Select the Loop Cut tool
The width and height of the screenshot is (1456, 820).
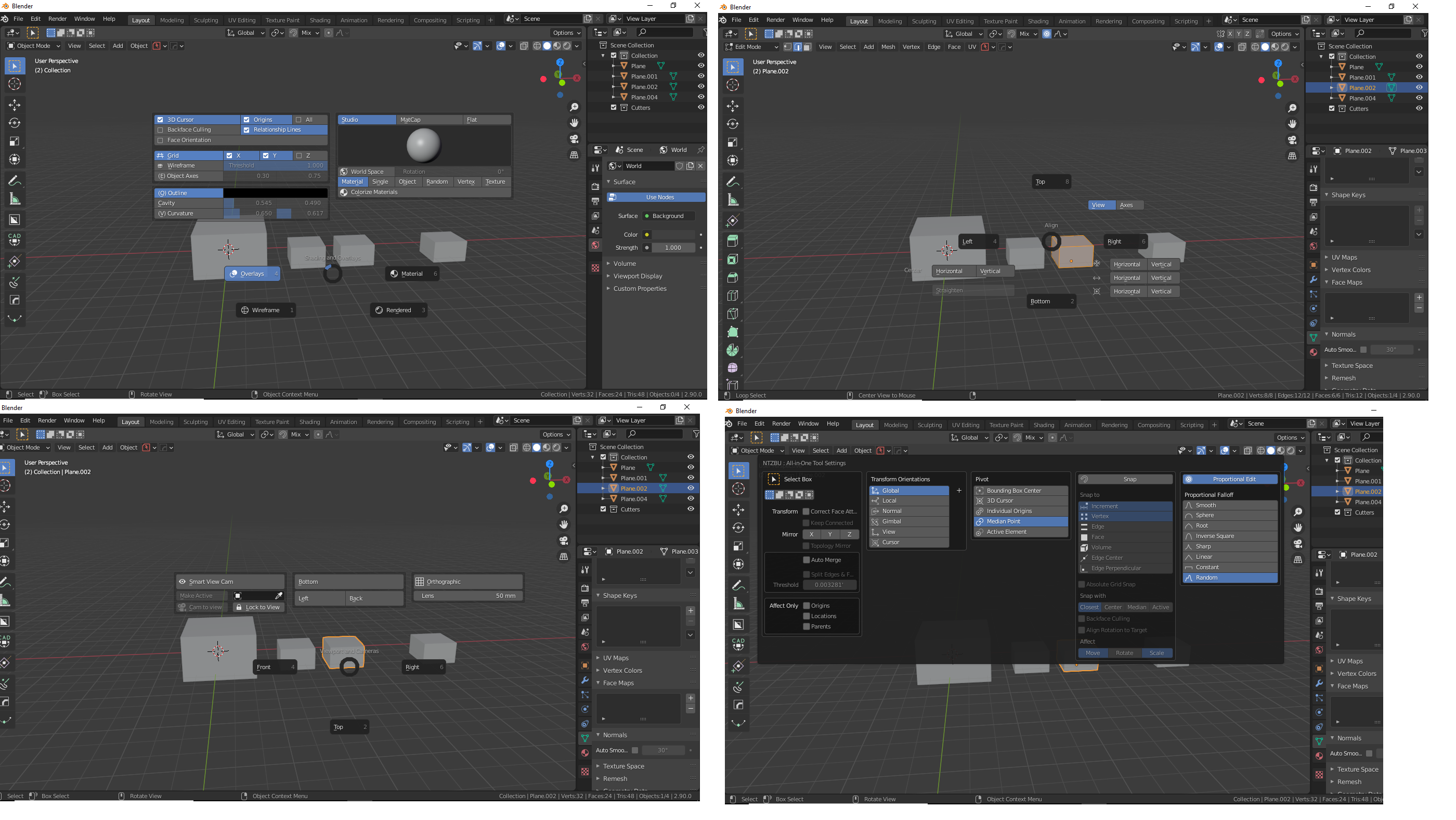coord(733,295)
